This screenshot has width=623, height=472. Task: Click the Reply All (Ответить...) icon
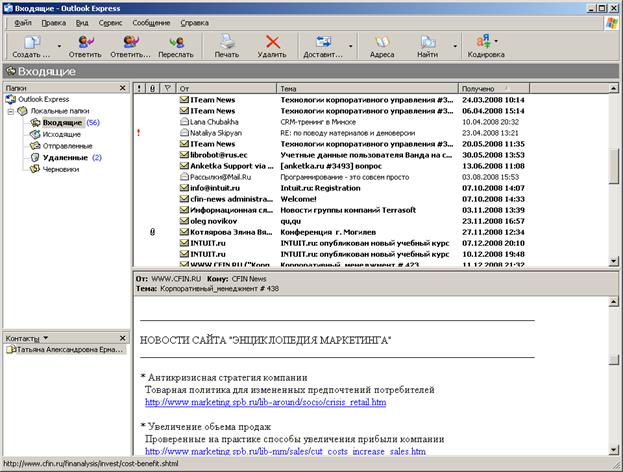[x=131, y=42]
